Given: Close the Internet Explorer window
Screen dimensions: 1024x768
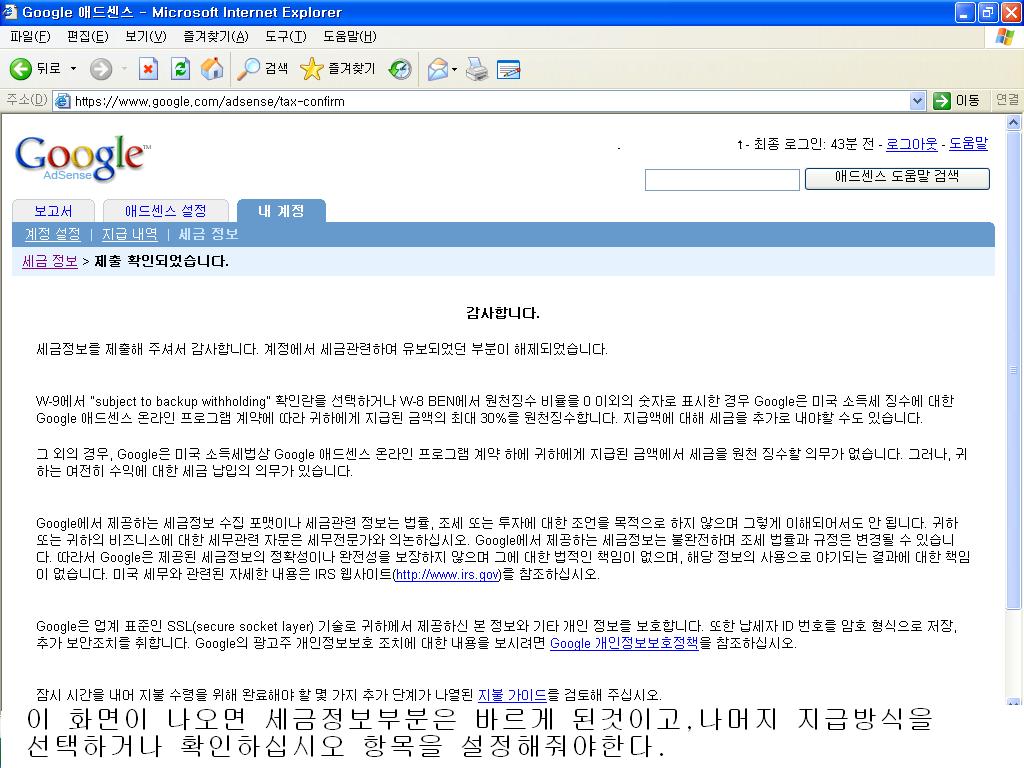Looking at the screenshot, I should click(x=1011, y=12).
